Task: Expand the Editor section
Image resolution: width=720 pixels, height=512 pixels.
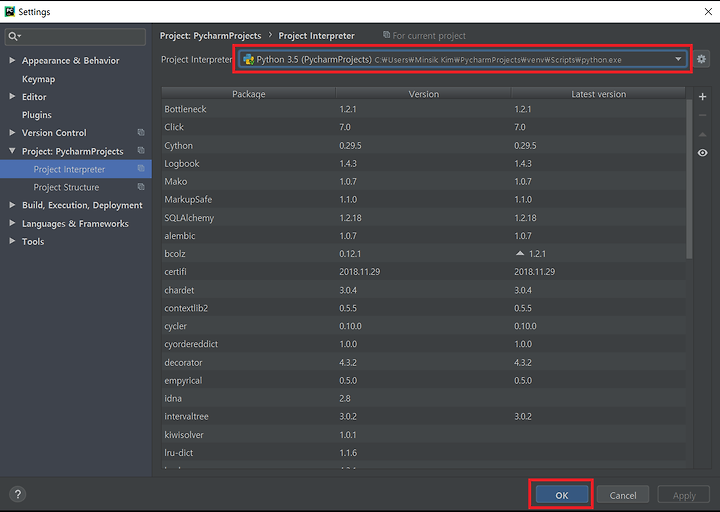Action: tap(12, 96)
